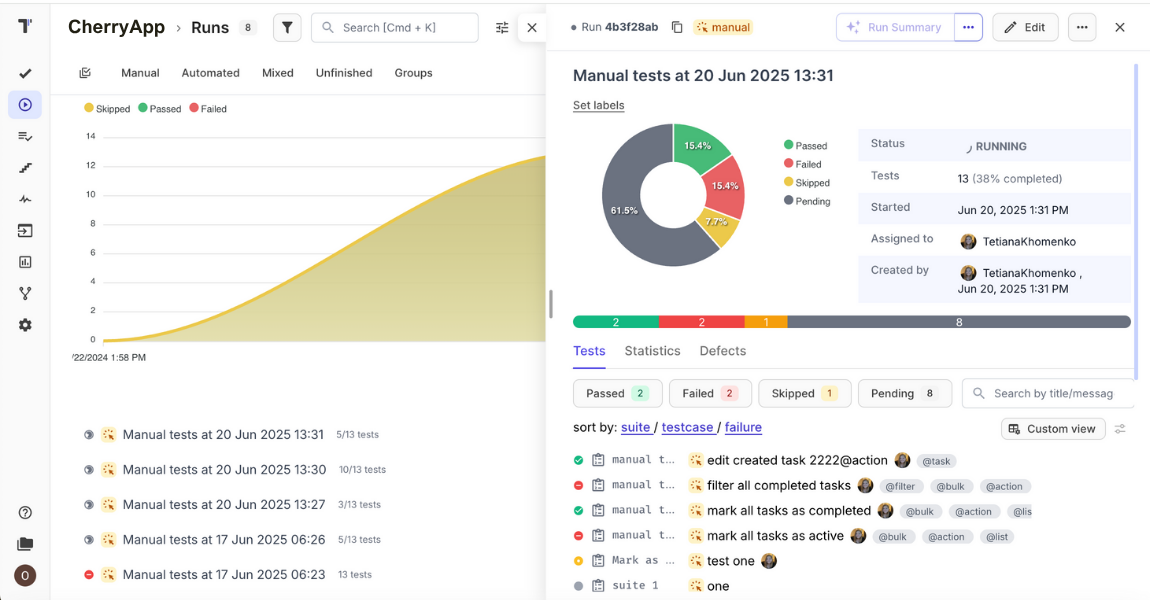Open the branching workflow icon in sidebar
The height and width of the screenshot is (600, 1150).
[x=25, y=293]
